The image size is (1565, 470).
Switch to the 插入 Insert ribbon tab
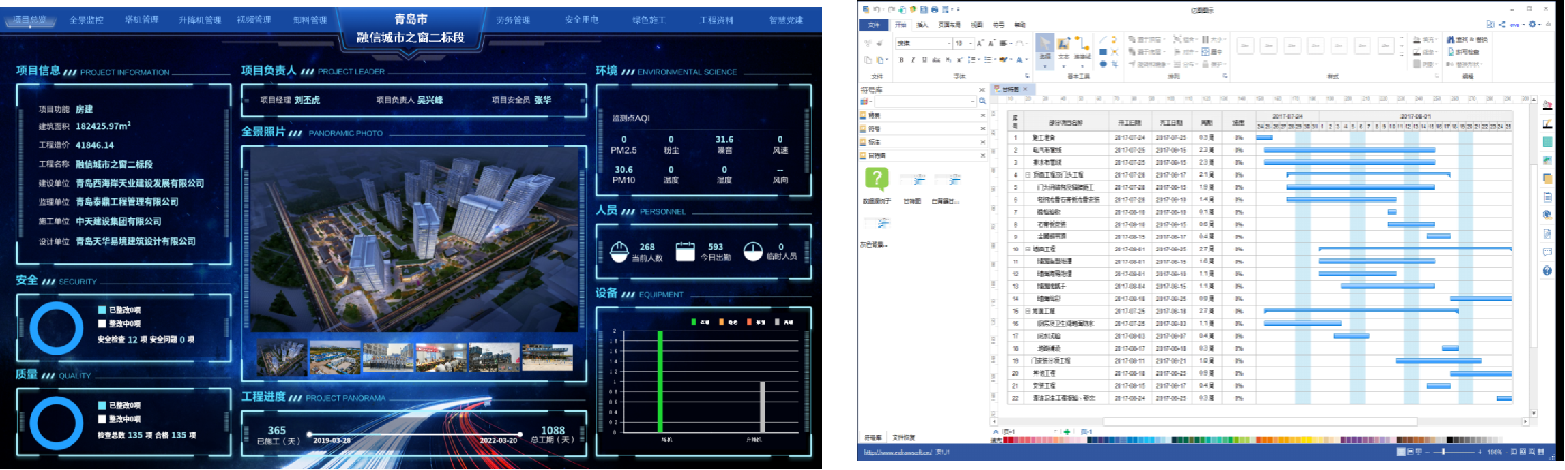(x=922, y=24)
